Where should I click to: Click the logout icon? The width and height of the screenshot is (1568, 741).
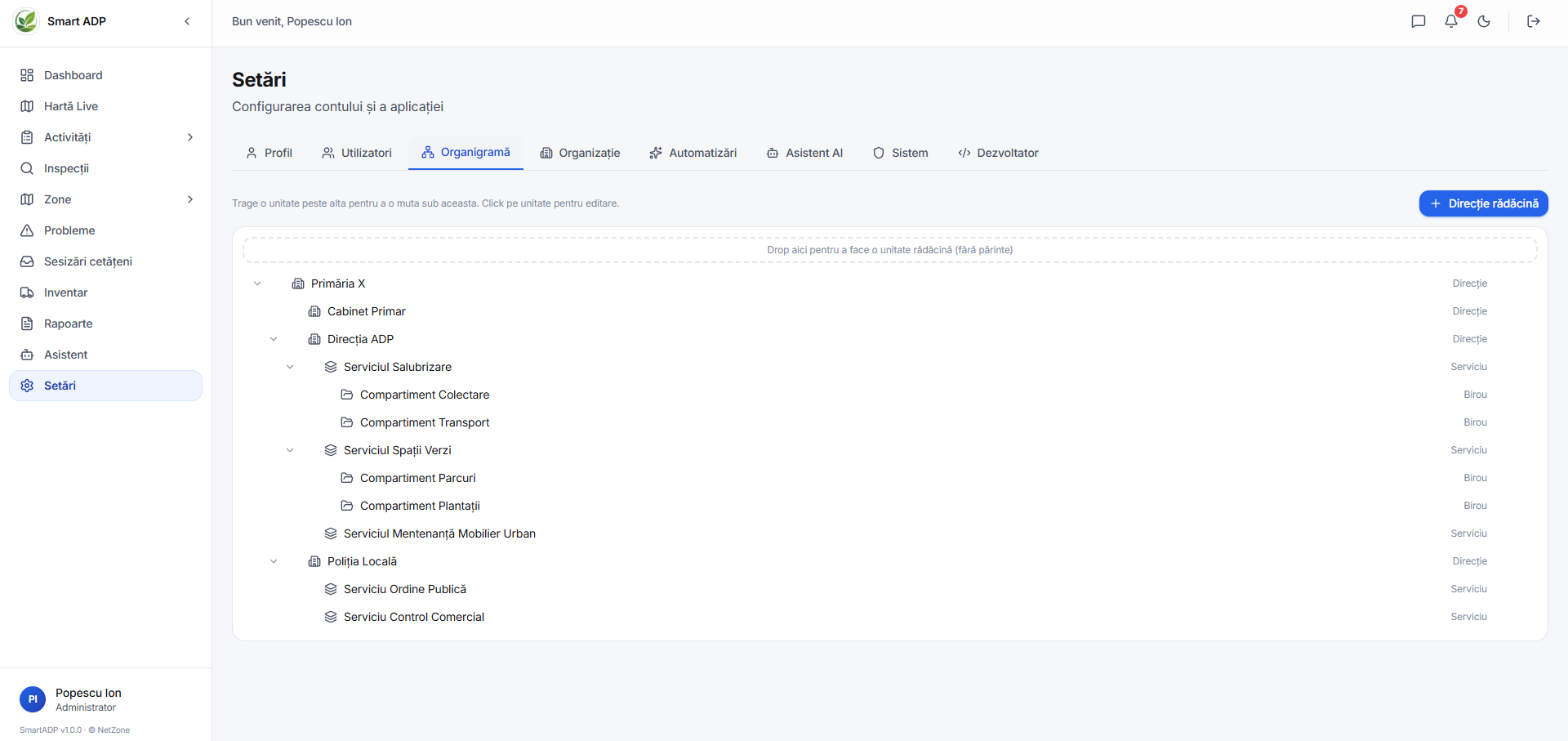click(1534, 21)
